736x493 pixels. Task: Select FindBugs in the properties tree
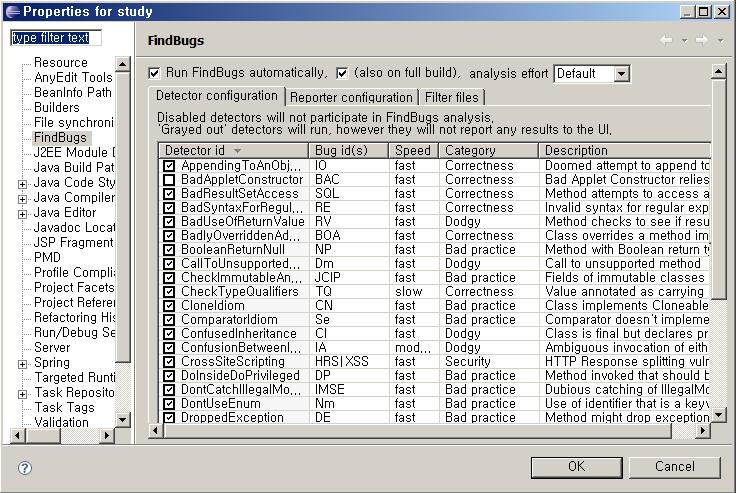(61, 138)
